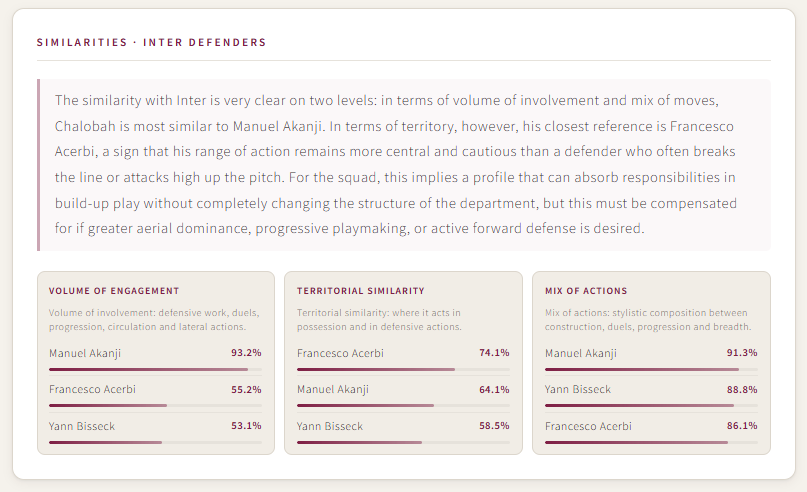Click the 74.1% bar under Francesco Acerbi
This screenshot has width=807, height=492.
[x=403, y=370]
